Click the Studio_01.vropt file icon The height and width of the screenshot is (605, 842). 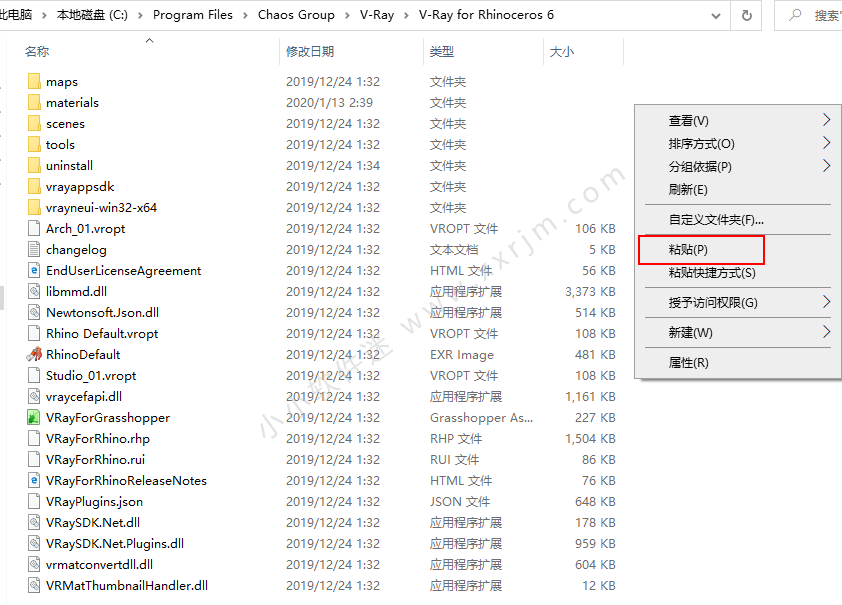tap(34, 375)
